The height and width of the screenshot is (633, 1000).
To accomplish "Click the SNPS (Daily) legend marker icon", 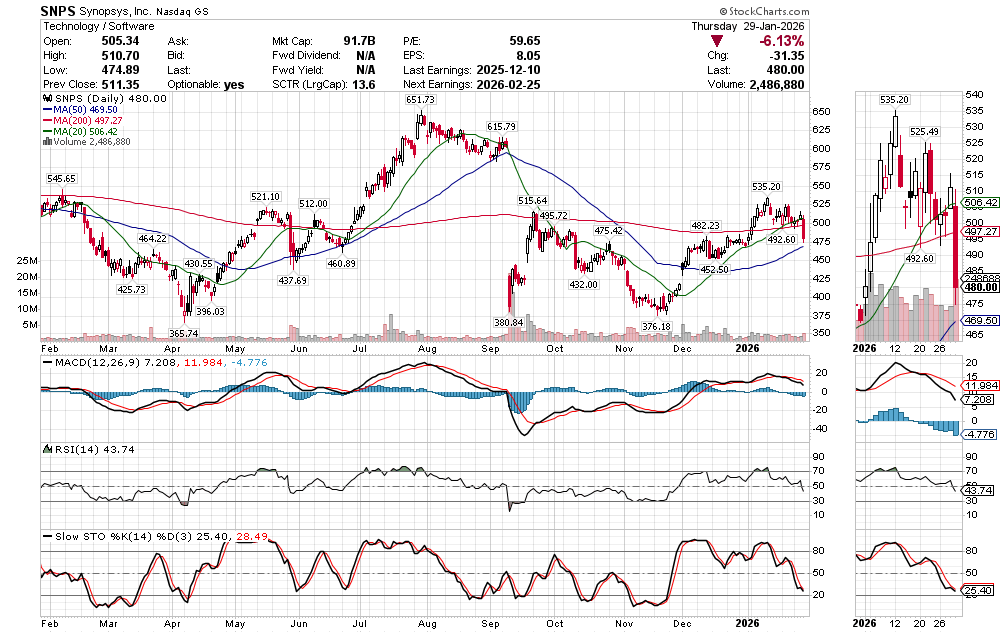I will pos(45,100).
